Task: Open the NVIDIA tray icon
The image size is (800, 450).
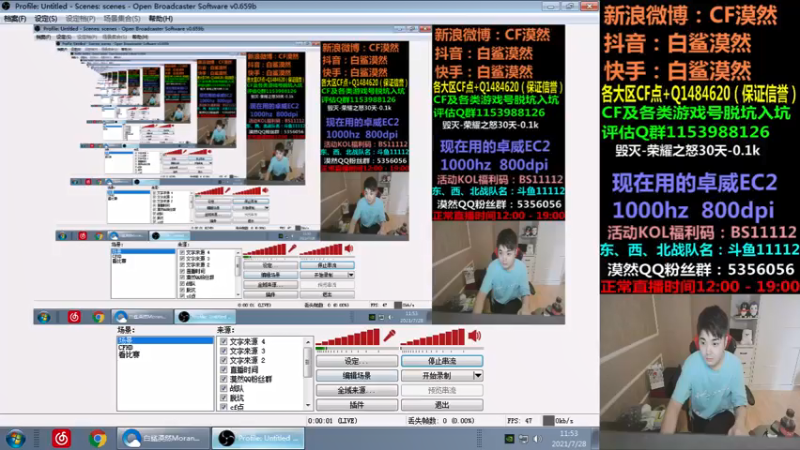Action: [509, 439]
